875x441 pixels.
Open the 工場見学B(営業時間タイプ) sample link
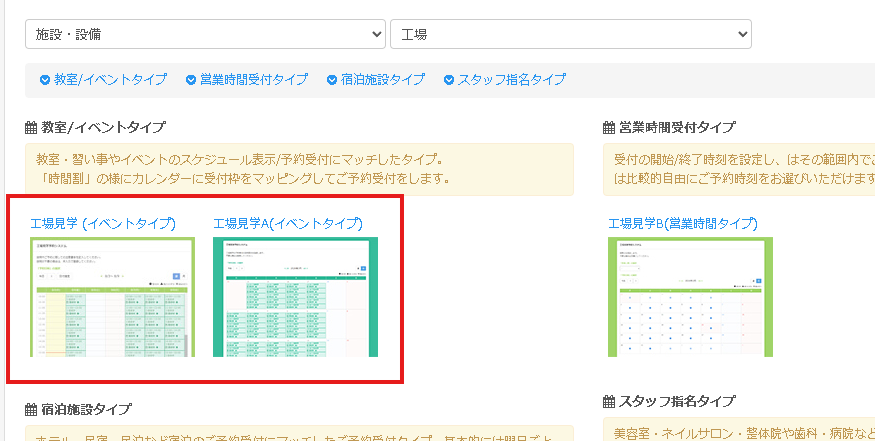(683, 224)
